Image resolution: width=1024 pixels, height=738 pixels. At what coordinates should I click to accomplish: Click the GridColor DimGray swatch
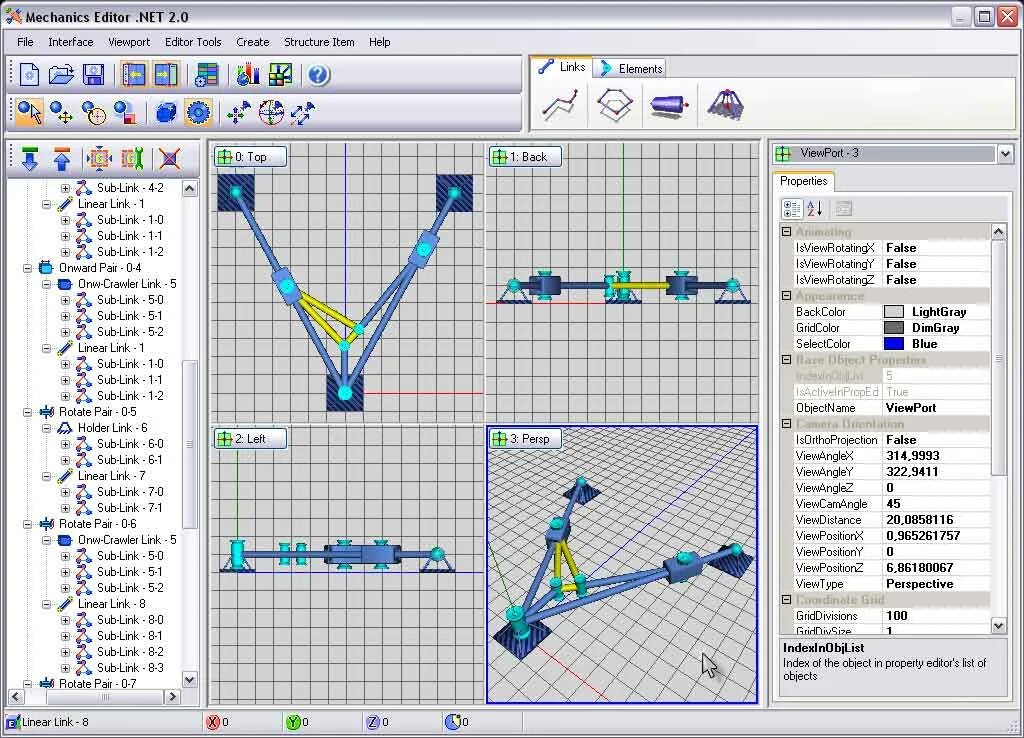tap(894, 328)
